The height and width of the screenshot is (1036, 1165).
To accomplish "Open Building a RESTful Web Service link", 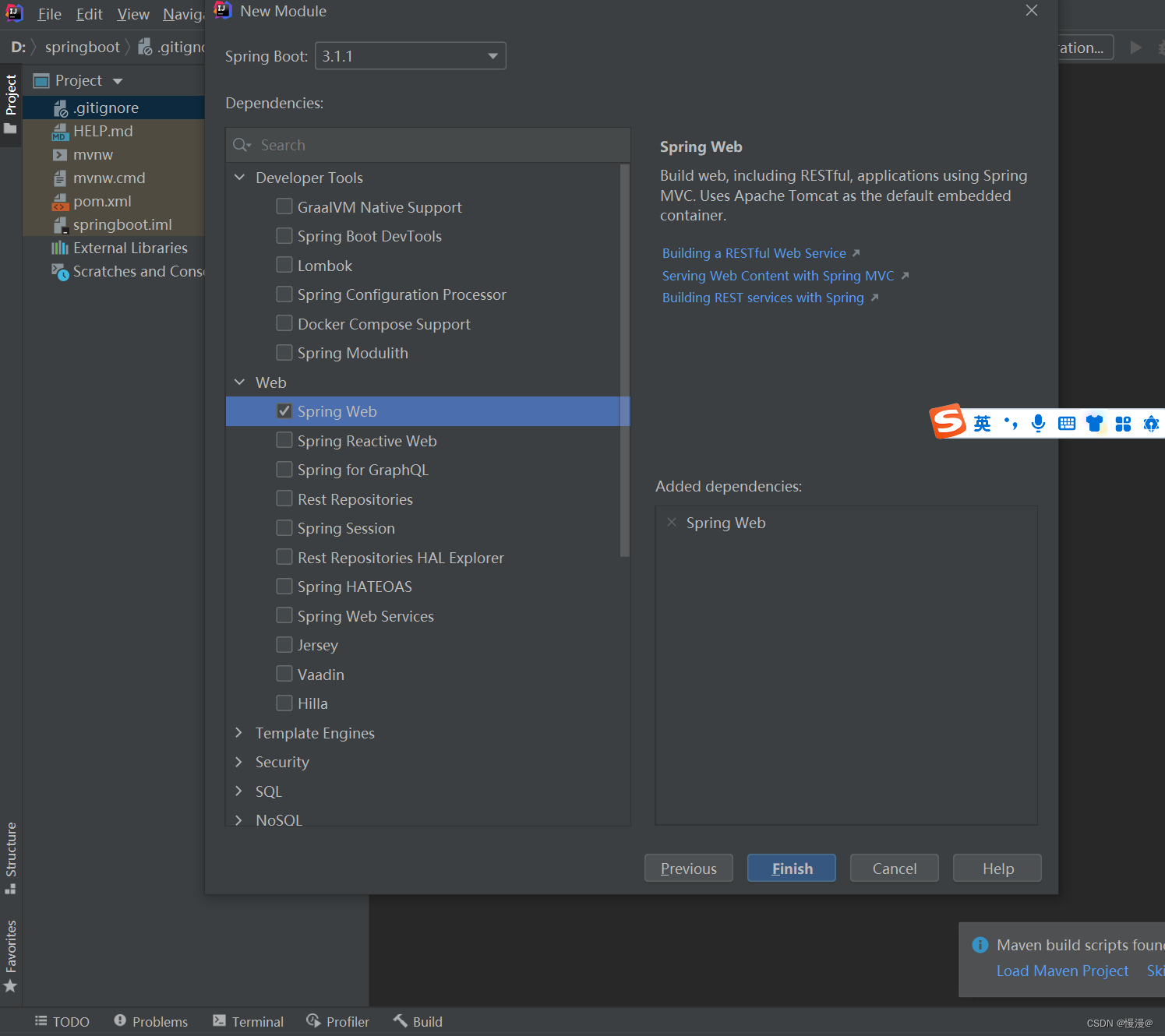I will (754, 253).
